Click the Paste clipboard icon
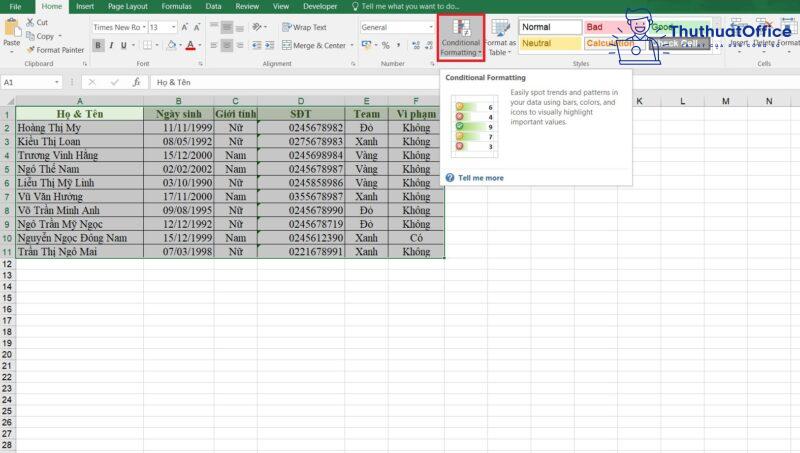The image size is (800, 453). 11,28
